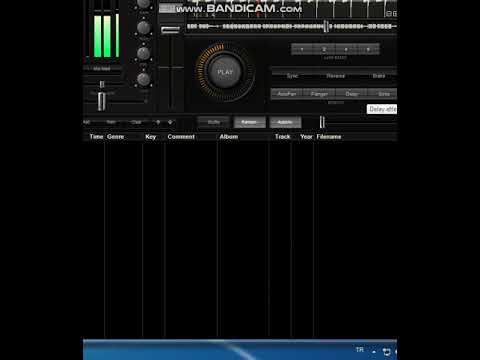480x360 pixels.
Task: Sort playlist by the Year column header
Action: click(306, 137)
